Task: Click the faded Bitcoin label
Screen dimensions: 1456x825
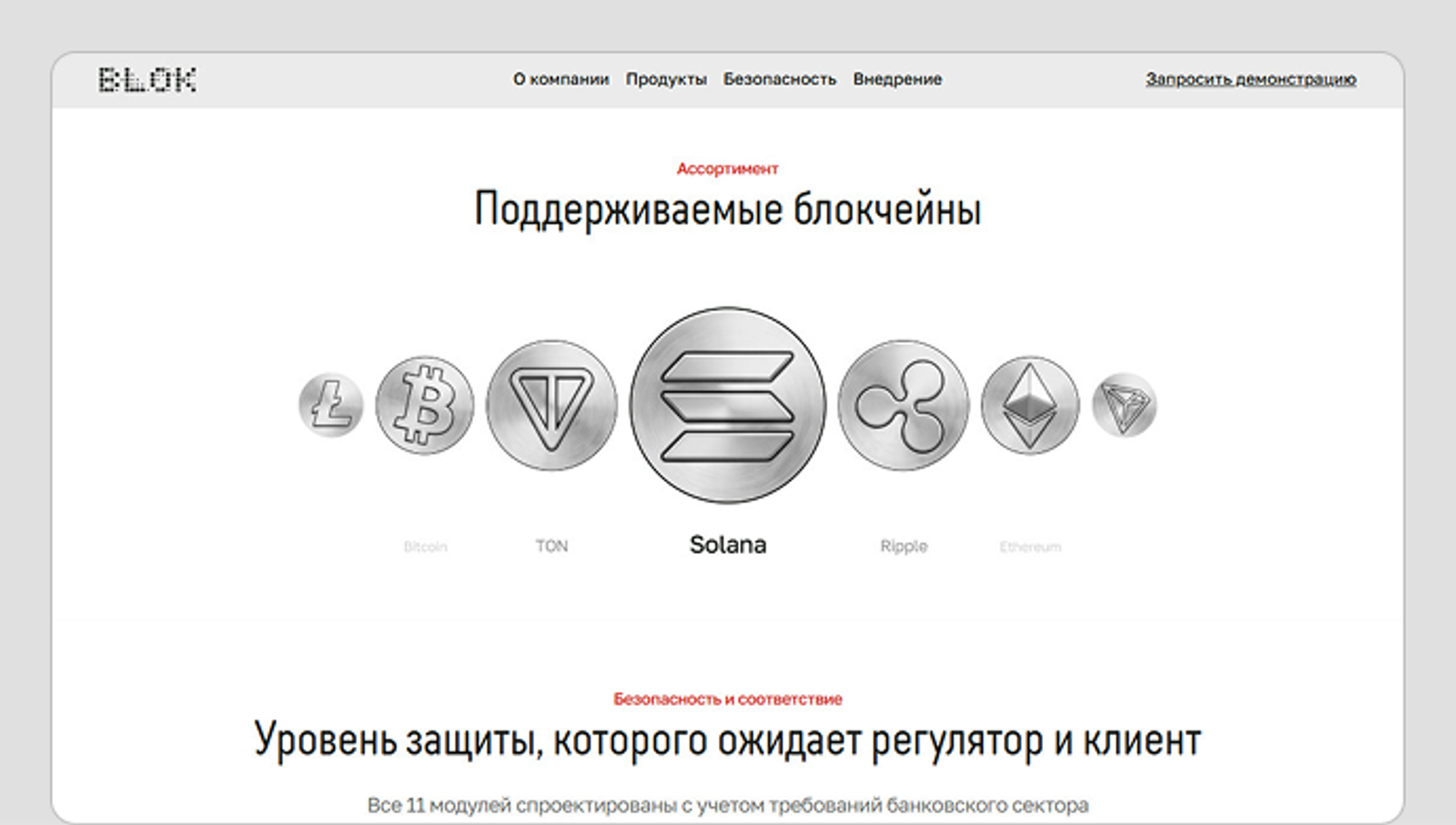Action: 425,547
